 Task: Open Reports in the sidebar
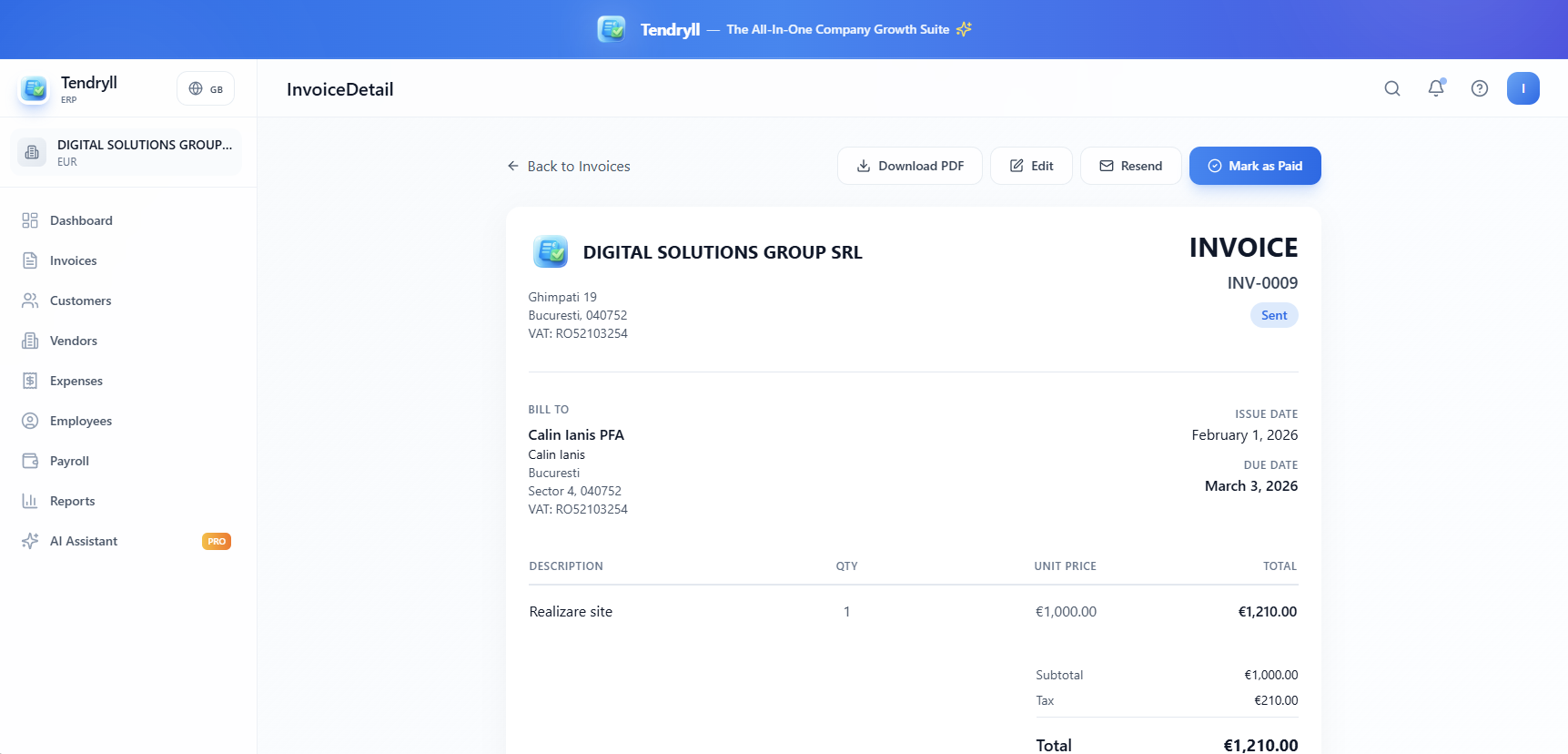click(x=72, y=501)
